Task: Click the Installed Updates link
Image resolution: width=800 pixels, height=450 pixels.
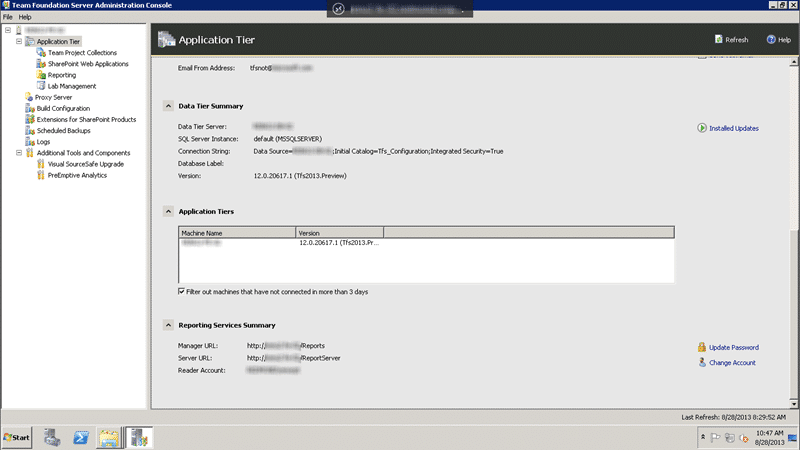Action: (734, 128)
